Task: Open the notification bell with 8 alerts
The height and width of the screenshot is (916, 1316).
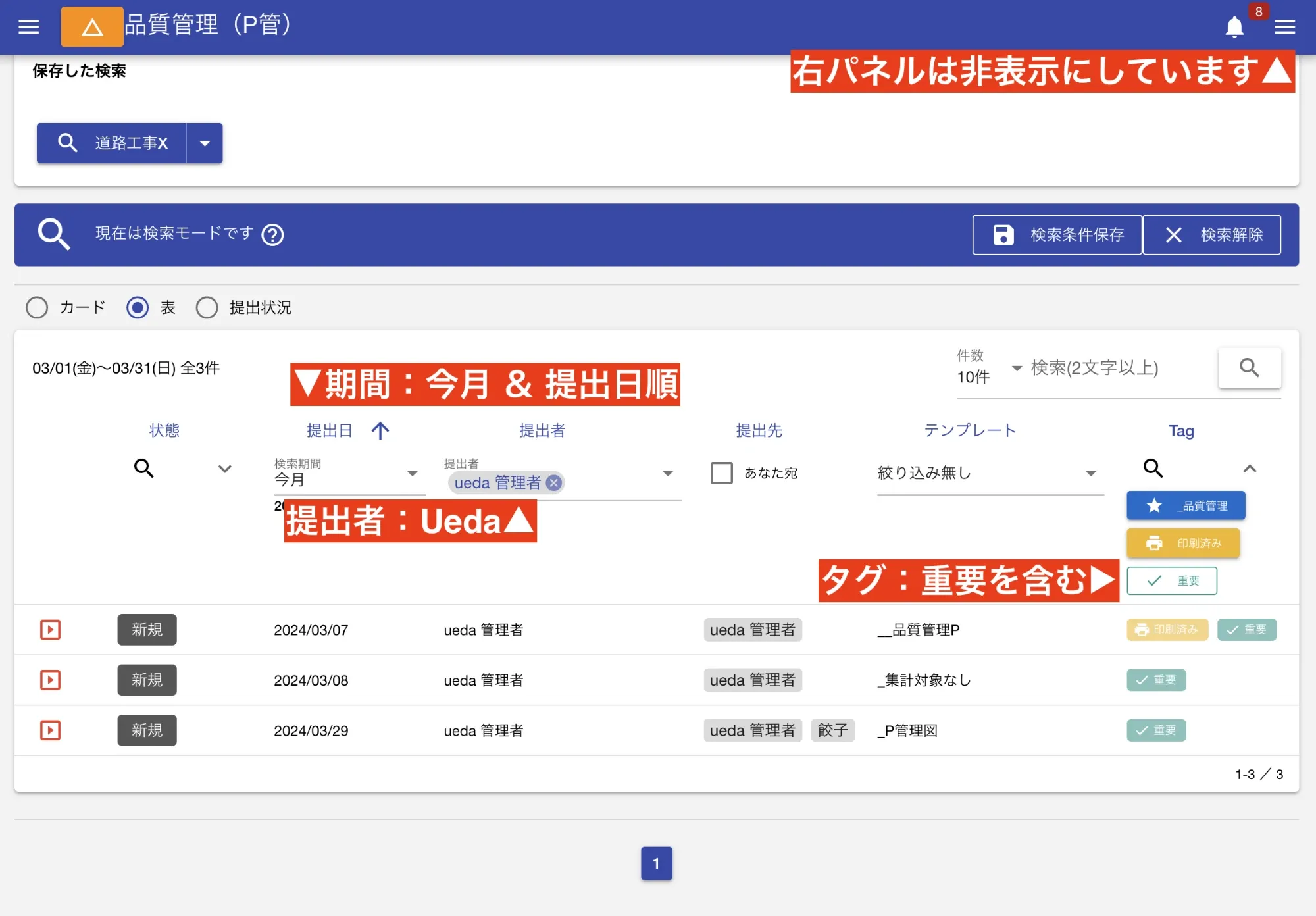Action: click(1234, 27)
